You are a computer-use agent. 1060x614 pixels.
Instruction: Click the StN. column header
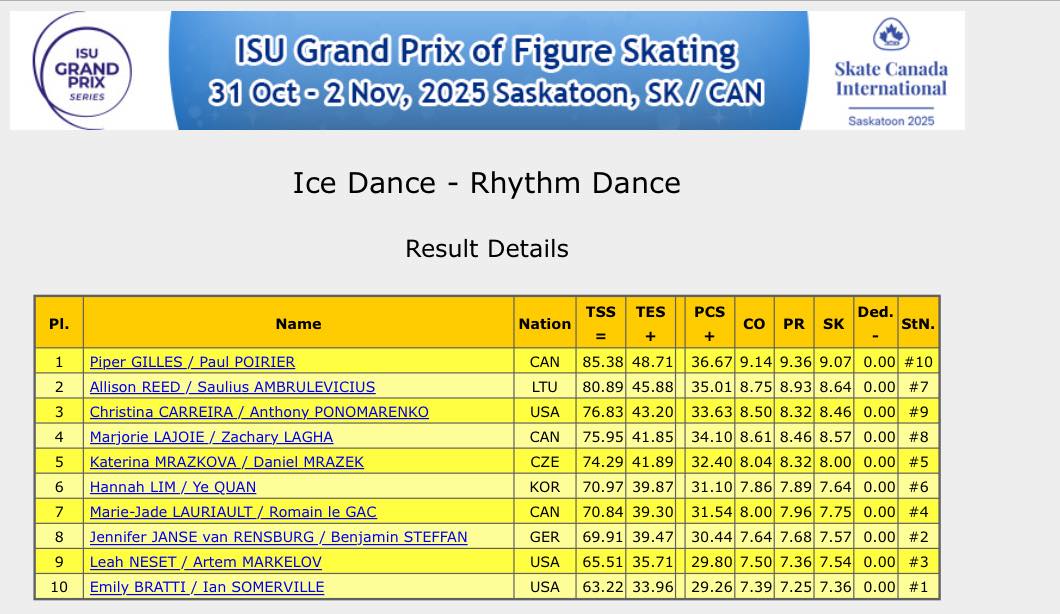918,323
